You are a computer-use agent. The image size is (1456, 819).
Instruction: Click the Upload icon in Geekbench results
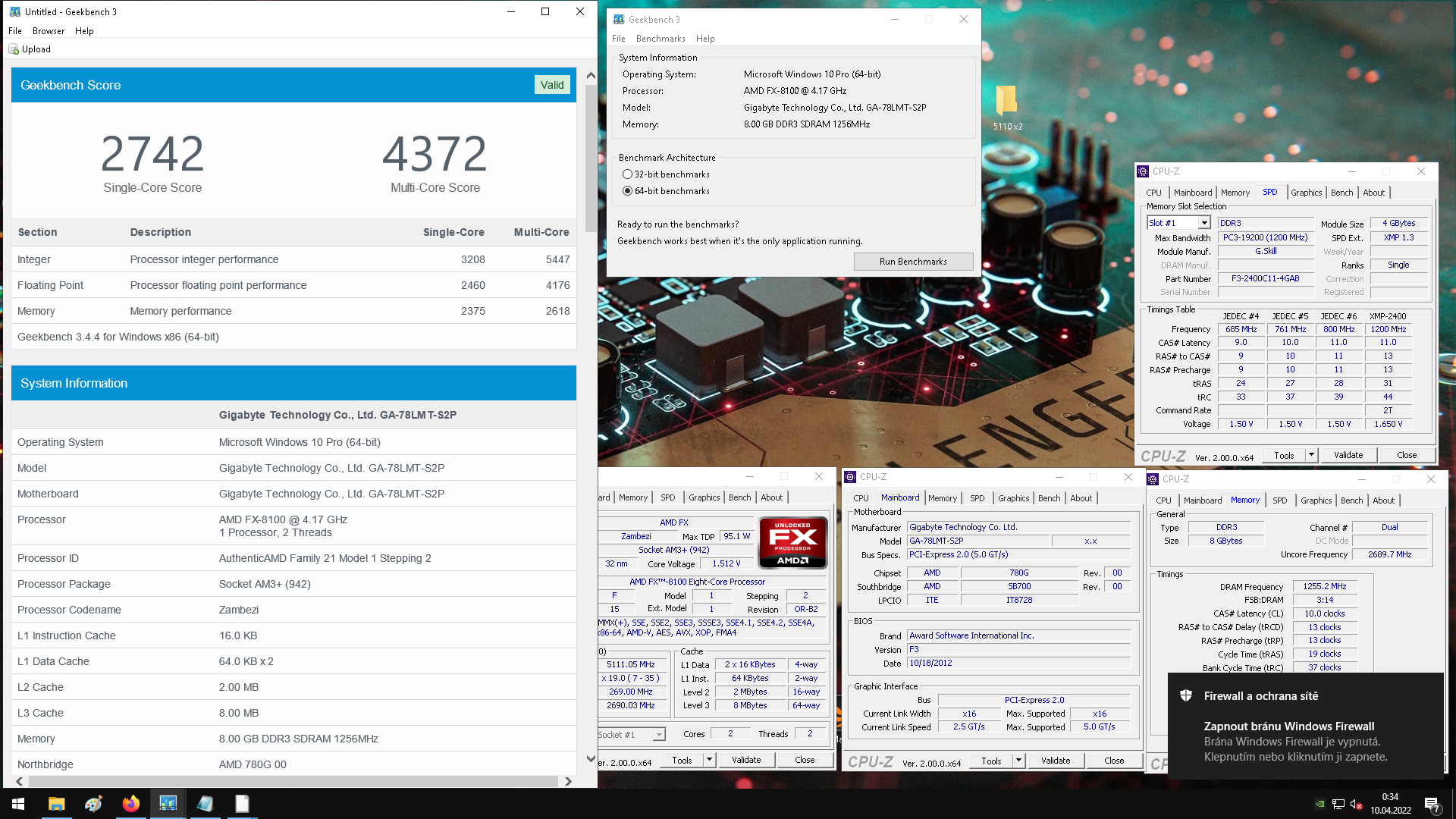tap(14, 49)
